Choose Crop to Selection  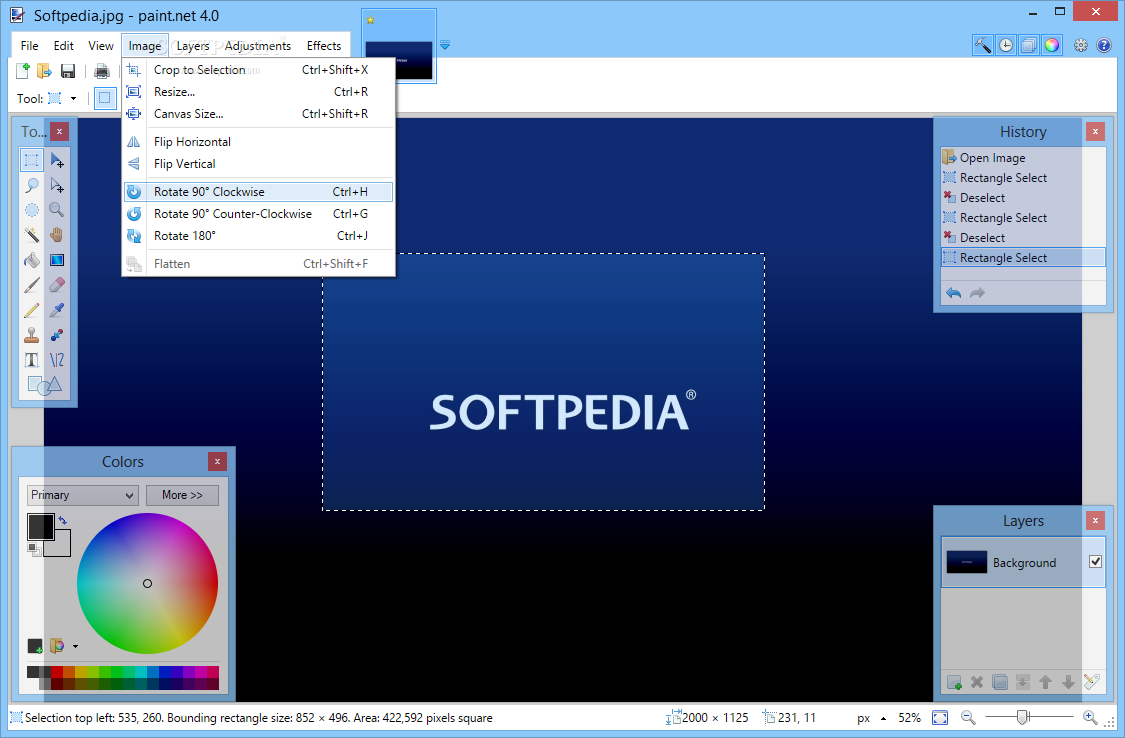(x=258, y=70)
